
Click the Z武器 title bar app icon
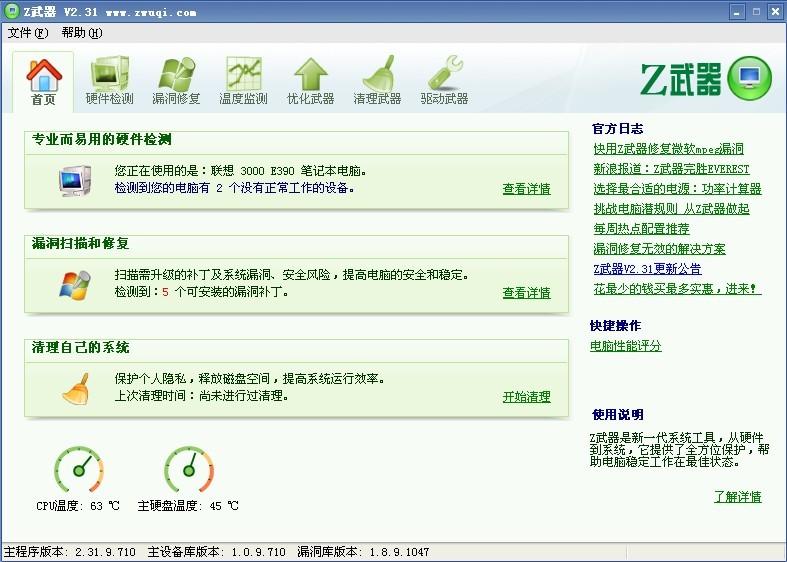pos(11,11)
